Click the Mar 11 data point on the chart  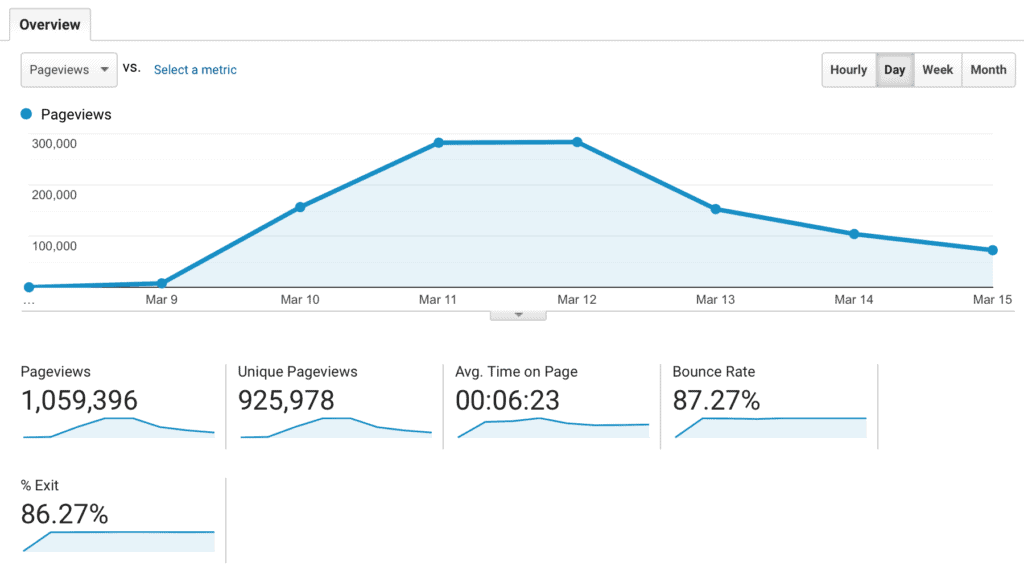(438, 143)
